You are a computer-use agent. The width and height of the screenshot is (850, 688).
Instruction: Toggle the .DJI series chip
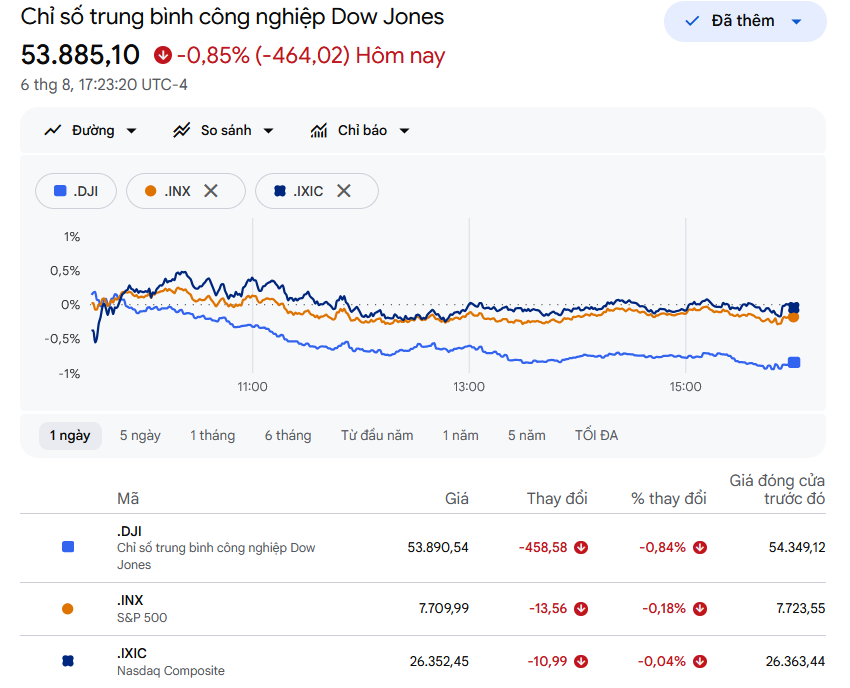76,191
